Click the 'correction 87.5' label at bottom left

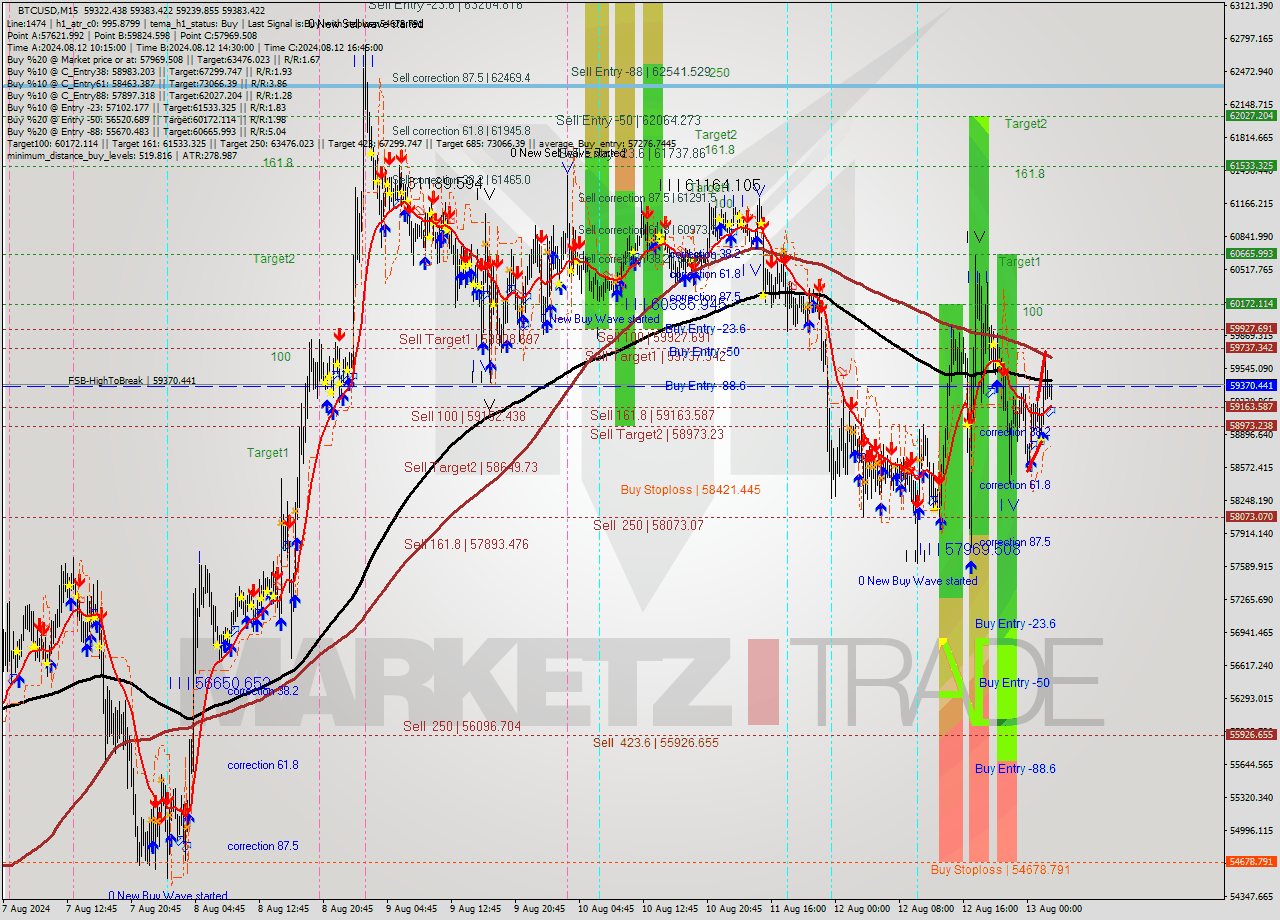point(262,846)
